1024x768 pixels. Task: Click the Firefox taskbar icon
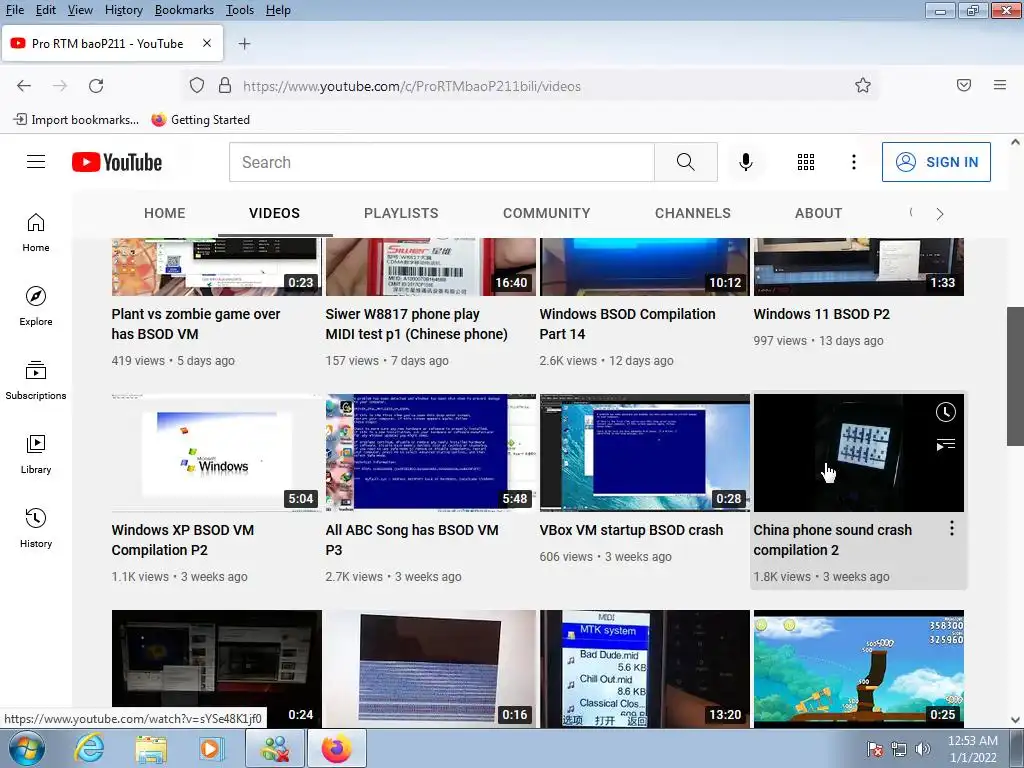[x=336, y=748]
